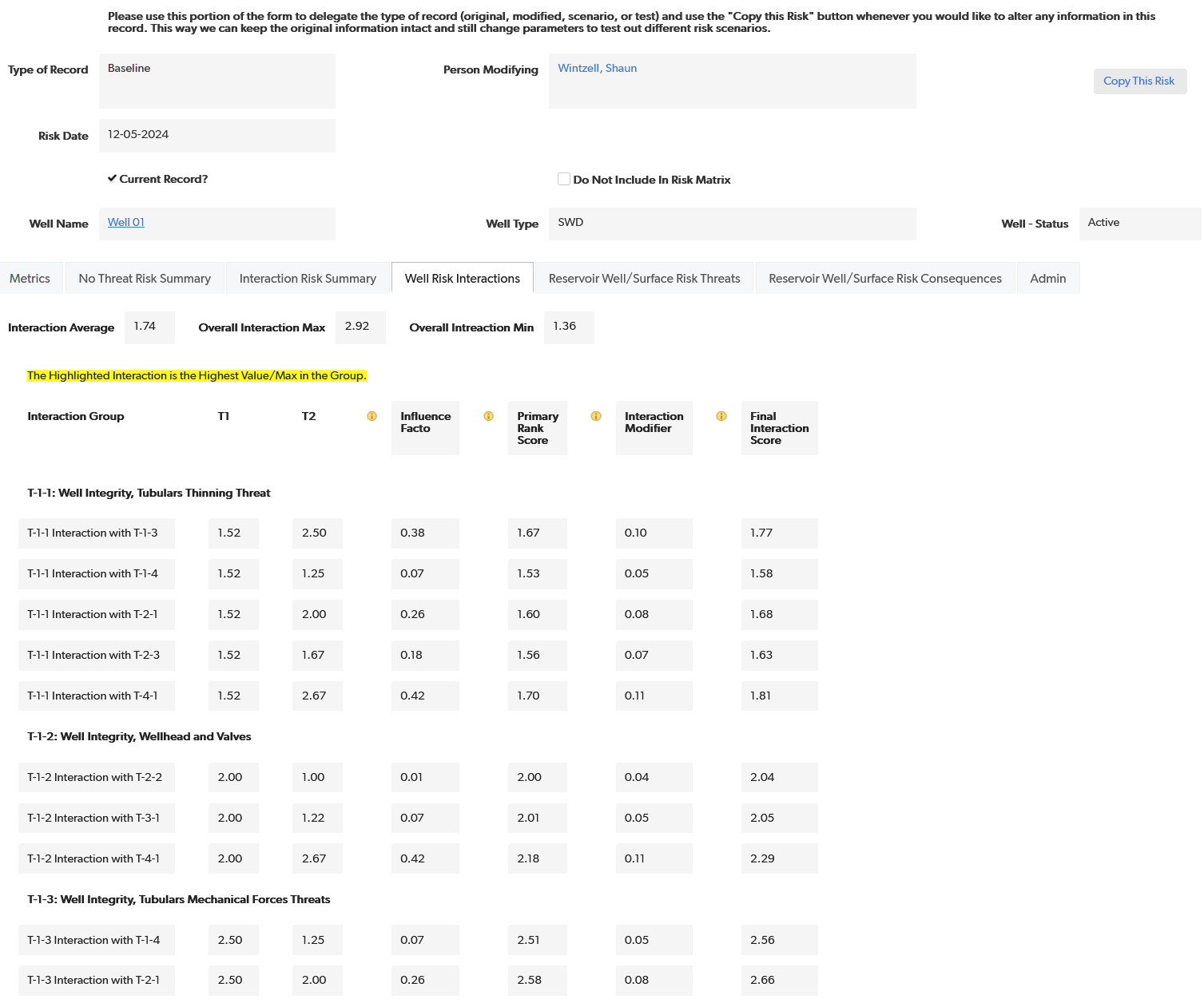
Task: Click info icon just before Primary Rank Score
Action: 488,416
